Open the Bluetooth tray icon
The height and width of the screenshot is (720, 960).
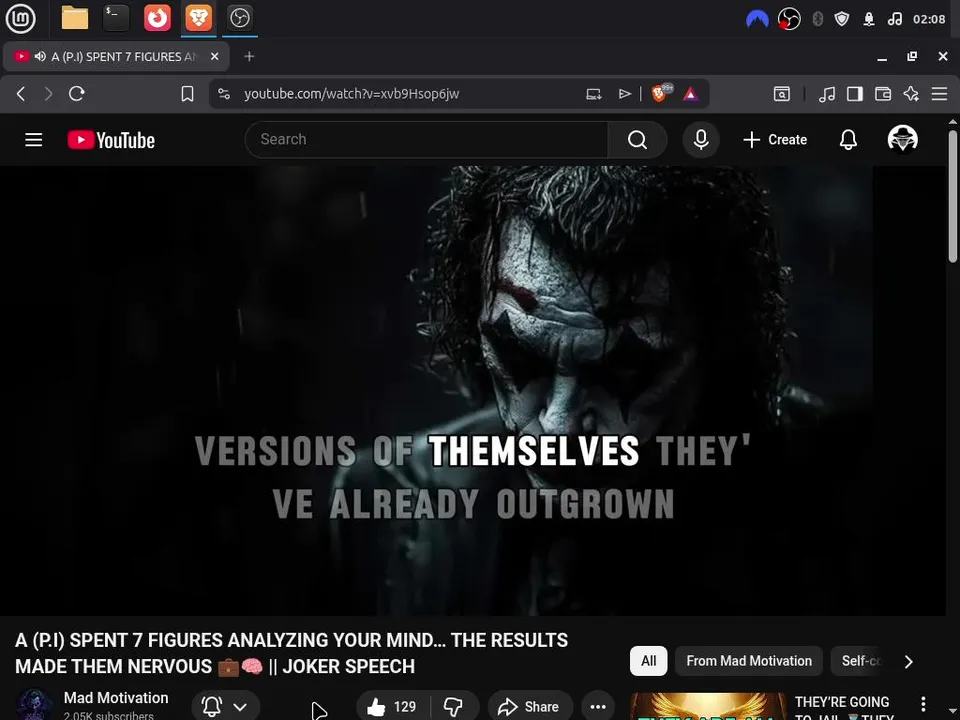[817, 19]
